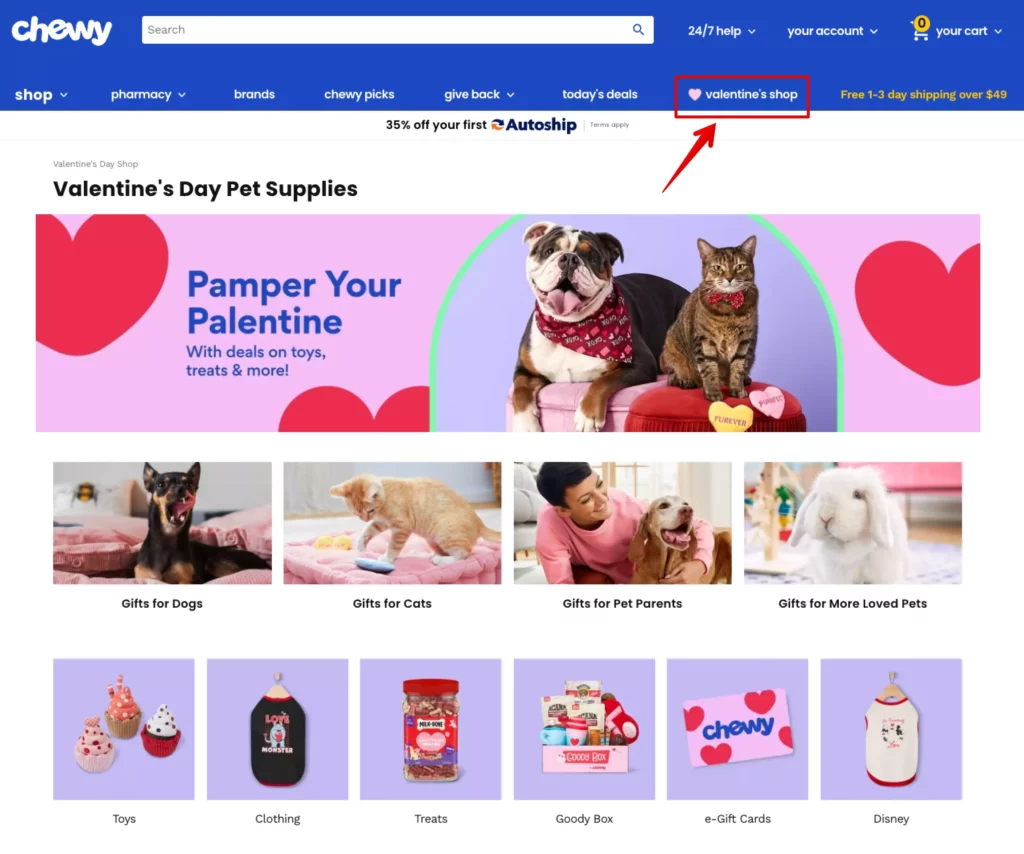This screenshot has height=854, width=1024.
Task: Click the Pamper Your Palentine banner
Action: pyautogui.click(x=507, y=323)
